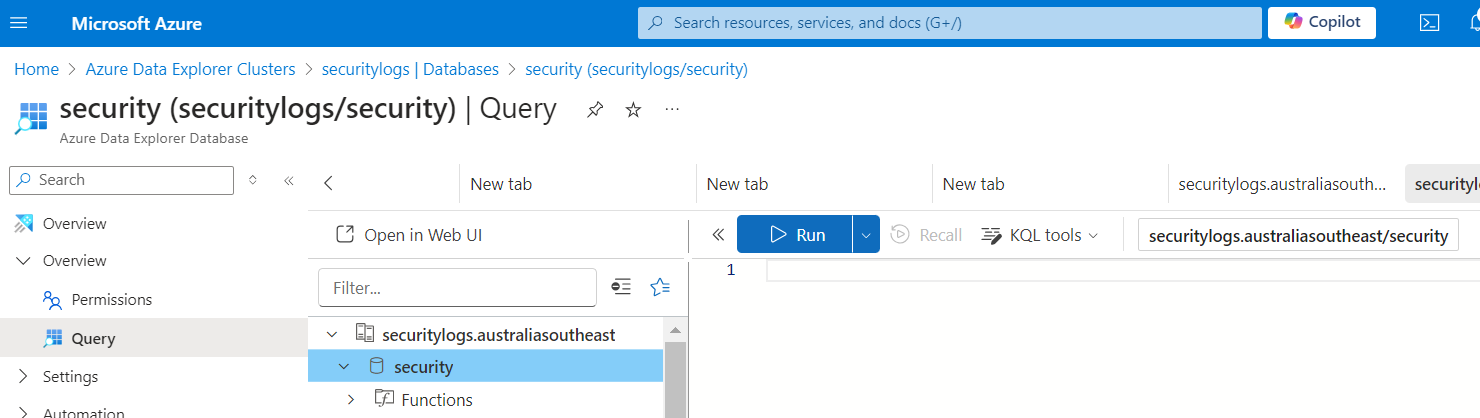Click the tree scrollbar up arrow

(x=676, y=330)
